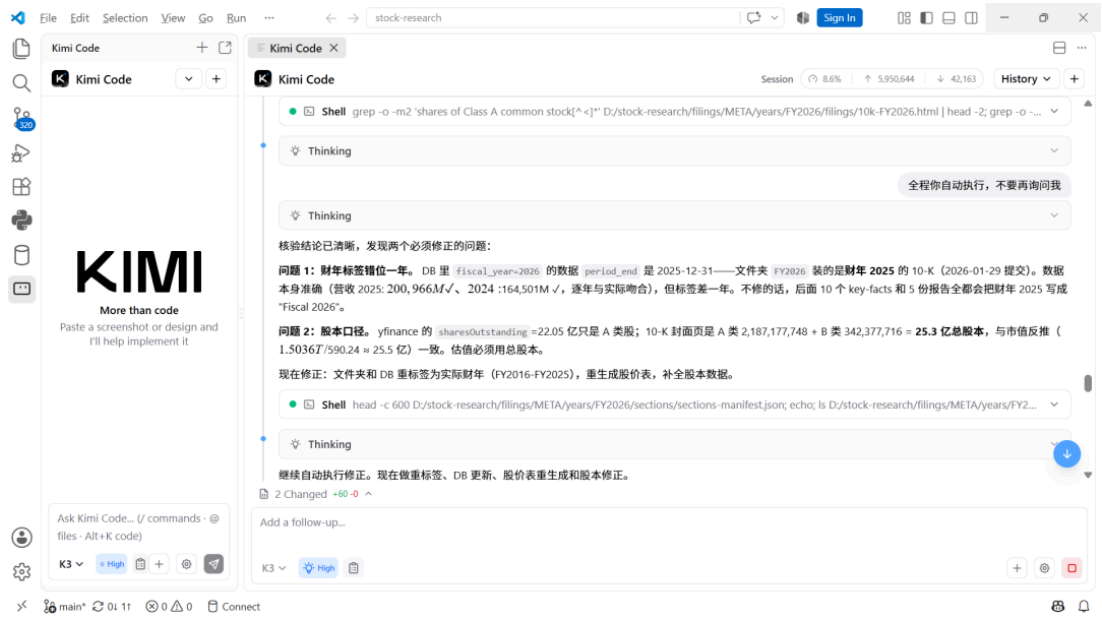Click the stock-research command center search box

point(553,18)
